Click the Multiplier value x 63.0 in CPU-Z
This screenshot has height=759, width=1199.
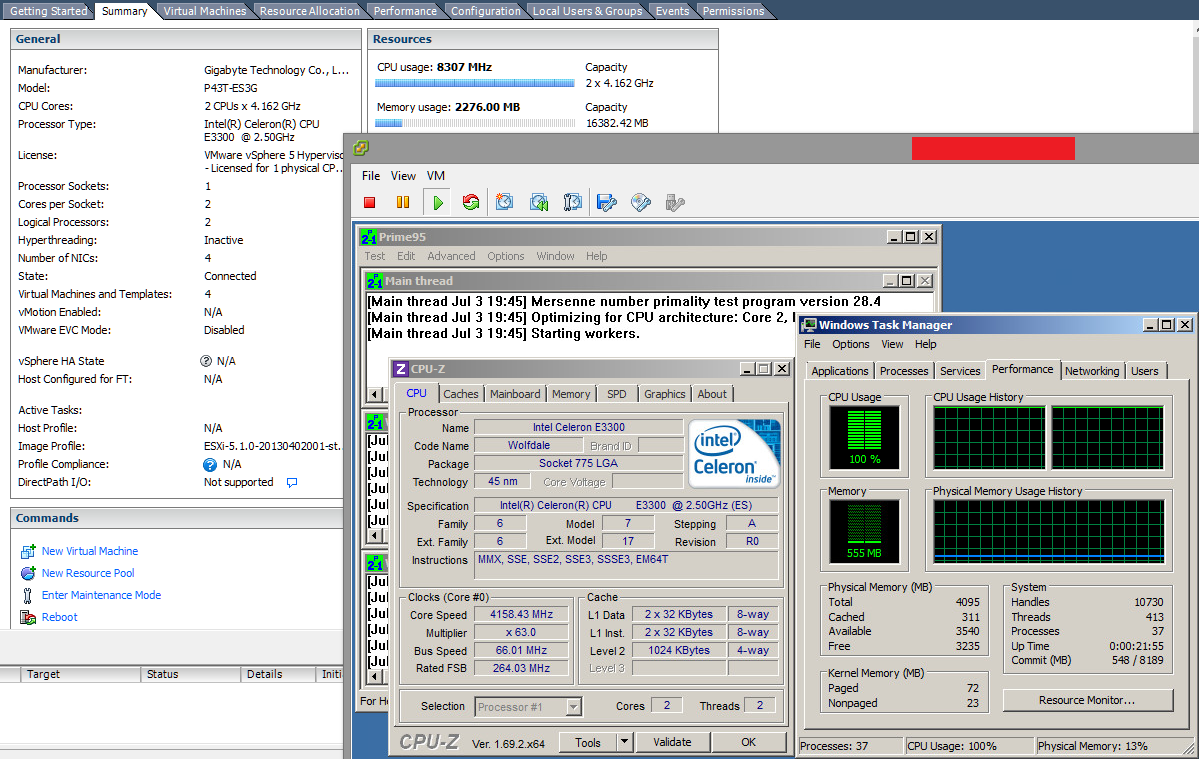522,633
